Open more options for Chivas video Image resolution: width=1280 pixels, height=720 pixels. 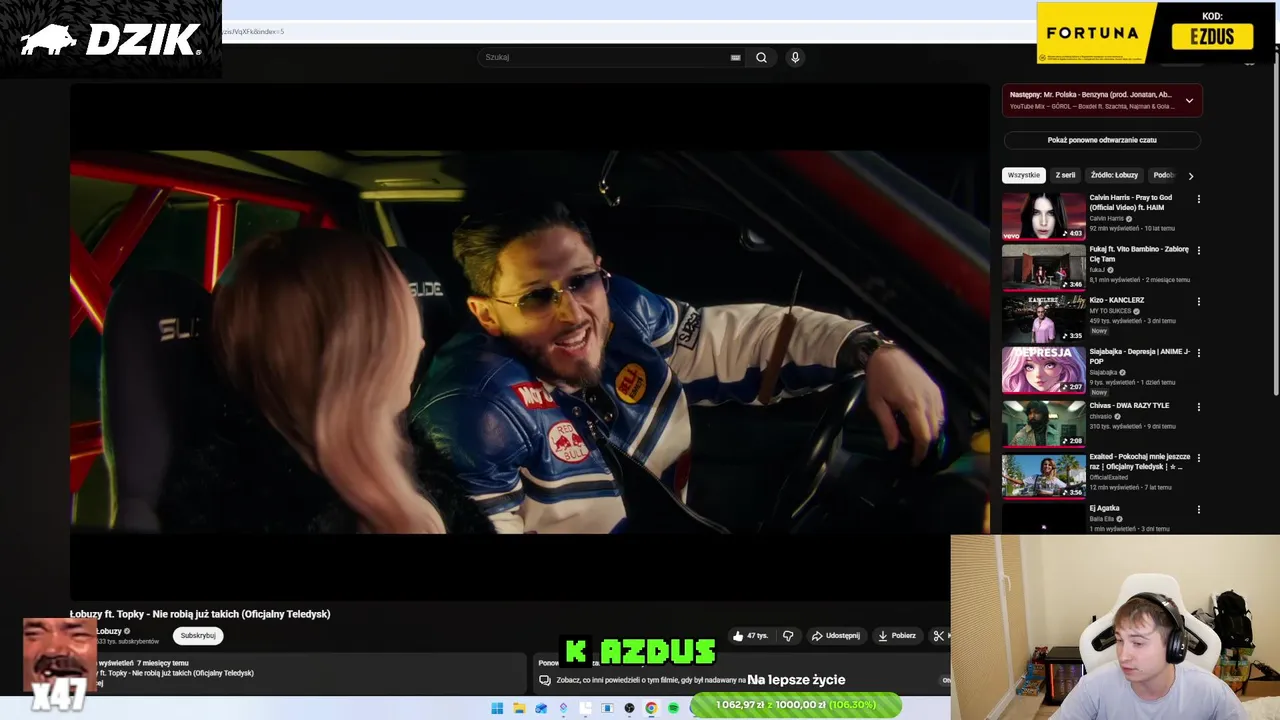[x=1198, y=407]
